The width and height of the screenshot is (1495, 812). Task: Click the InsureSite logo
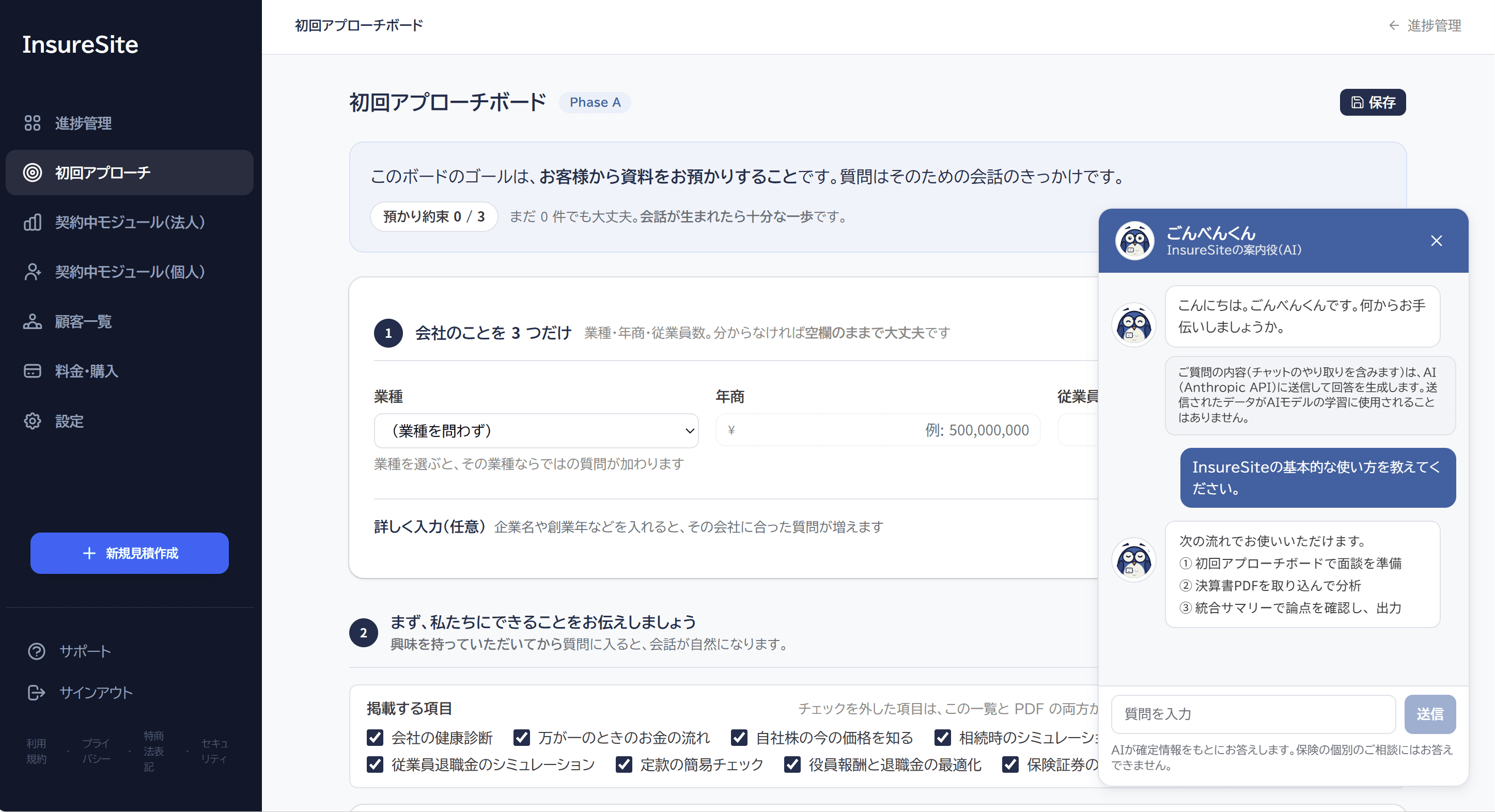[x=80, y=45]
